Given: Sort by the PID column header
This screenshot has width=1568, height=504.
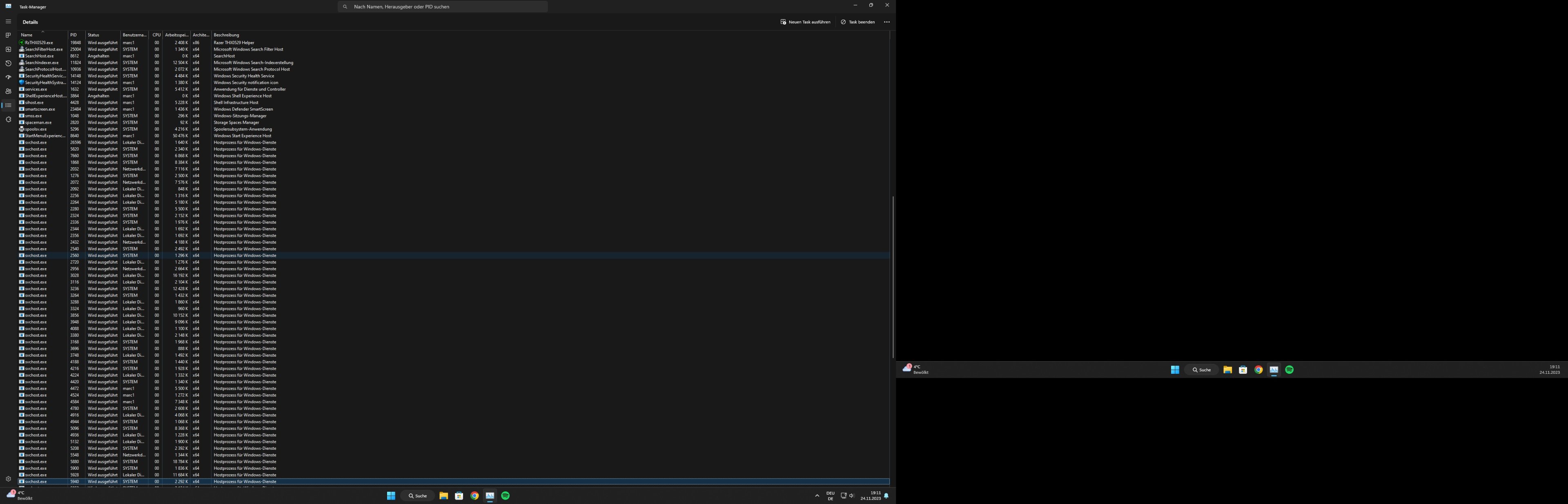Looking at the screenshot, I should click(x=73, y=36).
